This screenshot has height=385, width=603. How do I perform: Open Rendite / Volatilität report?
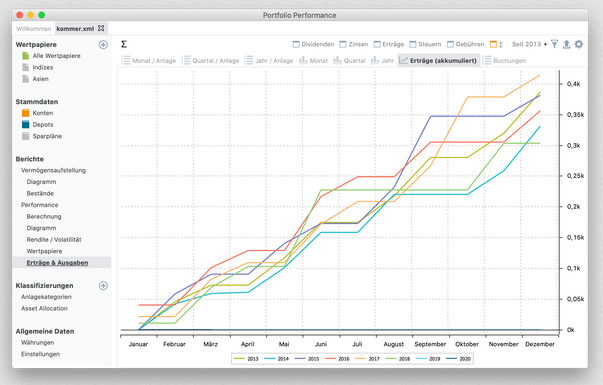(x=54, y=239)
